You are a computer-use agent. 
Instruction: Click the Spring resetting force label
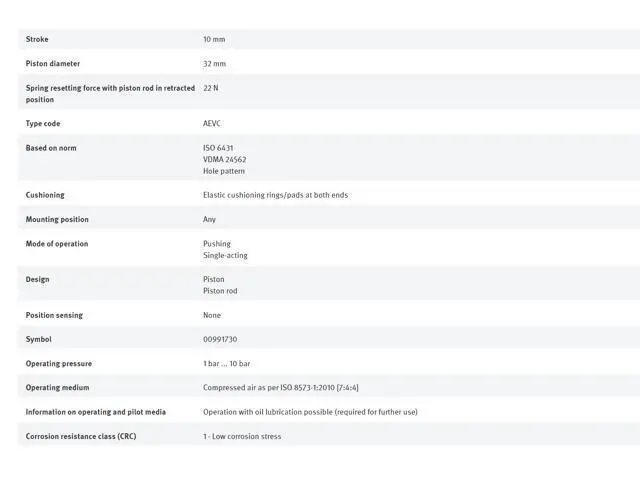[108, 88]
